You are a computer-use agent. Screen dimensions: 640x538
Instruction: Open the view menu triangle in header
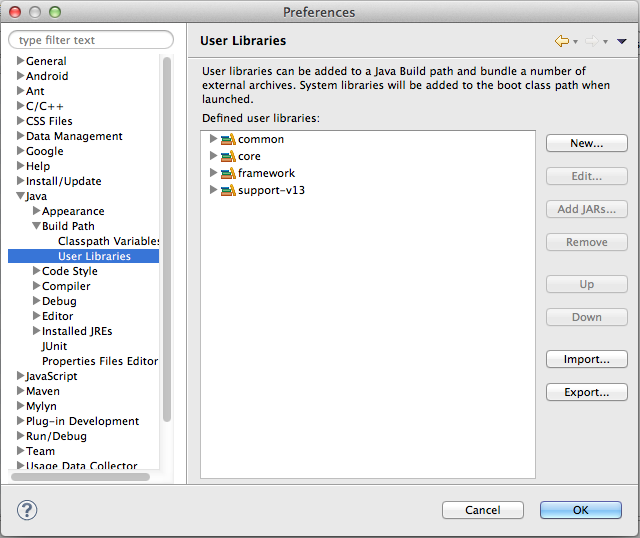(622, 41)
